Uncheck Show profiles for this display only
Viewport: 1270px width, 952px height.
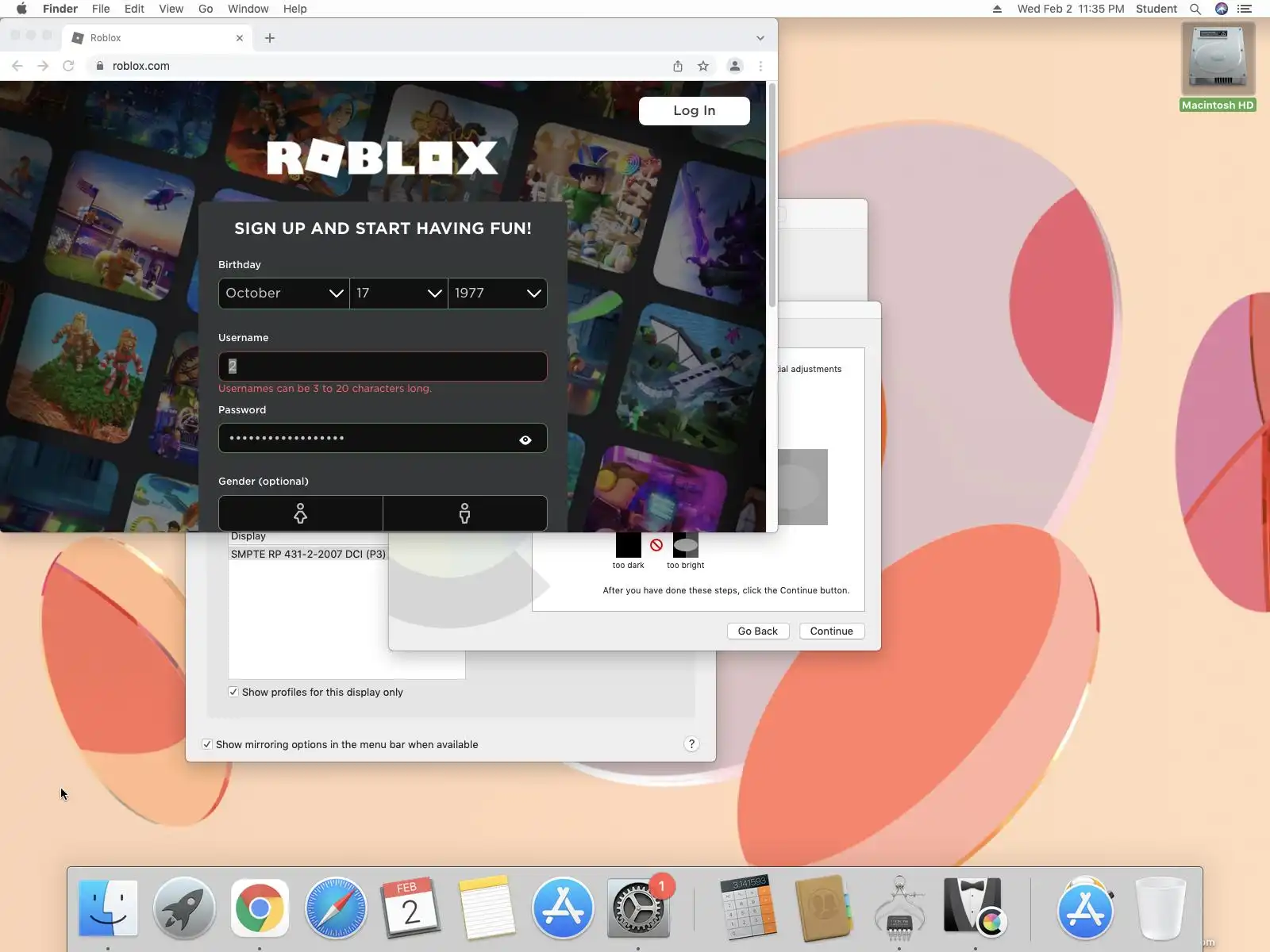coord(233,692)
